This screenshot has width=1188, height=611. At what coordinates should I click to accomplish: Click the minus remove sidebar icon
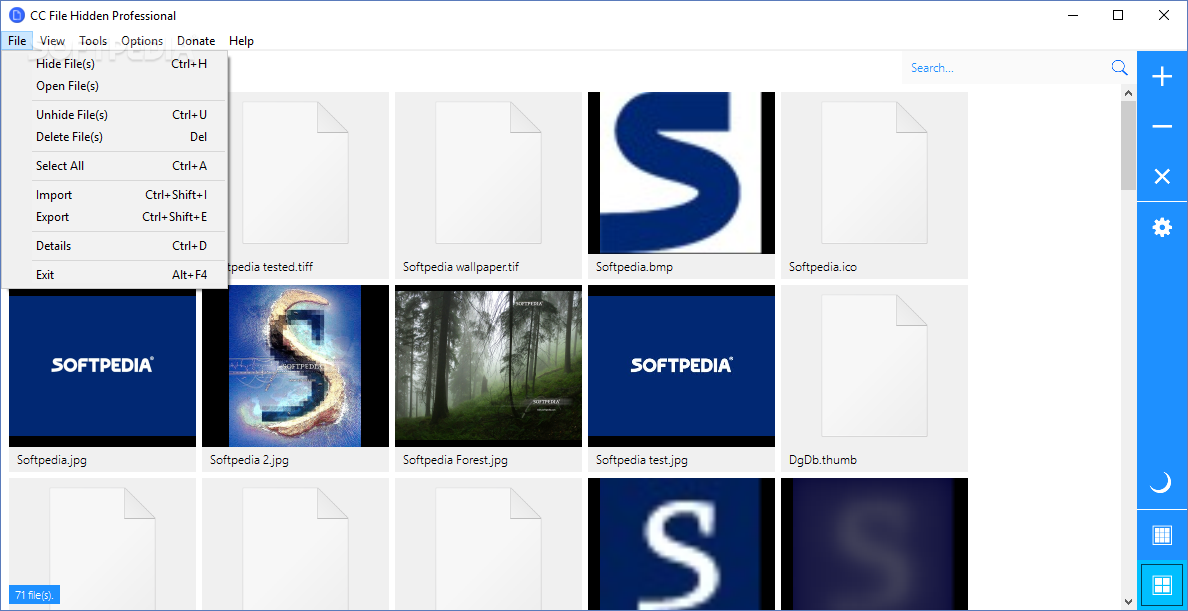(1162, 127)
